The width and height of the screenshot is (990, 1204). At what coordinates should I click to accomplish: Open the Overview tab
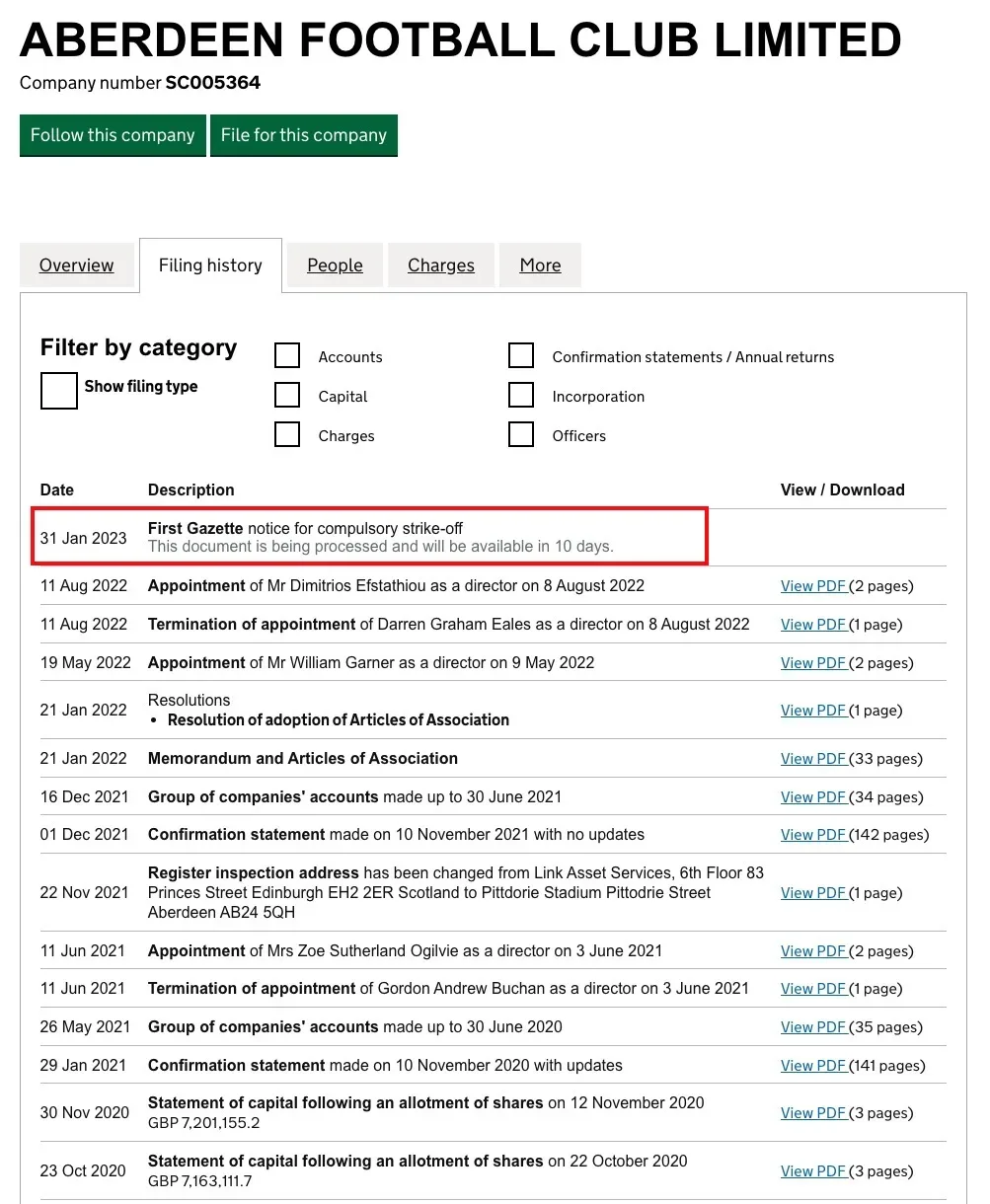pyautogui.click(x=77, y=265)
